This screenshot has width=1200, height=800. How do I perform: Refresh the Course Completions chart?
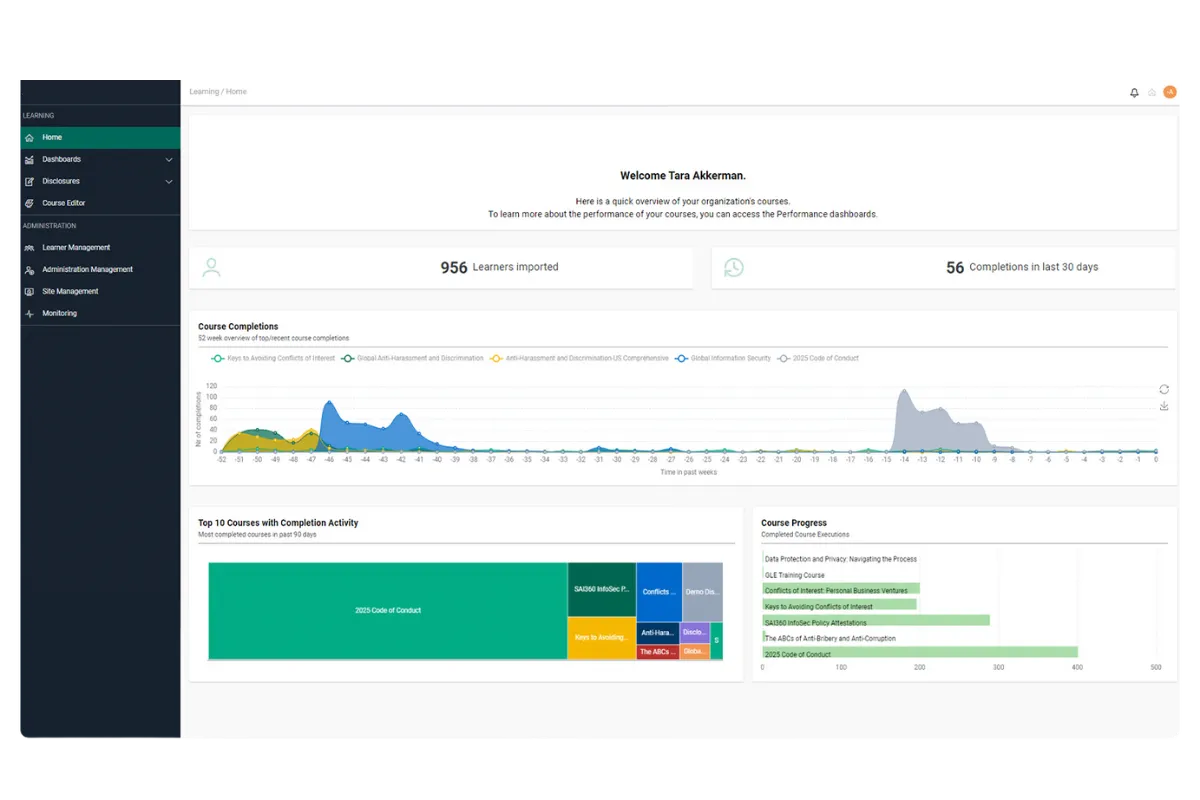[x=1164, y=389]
